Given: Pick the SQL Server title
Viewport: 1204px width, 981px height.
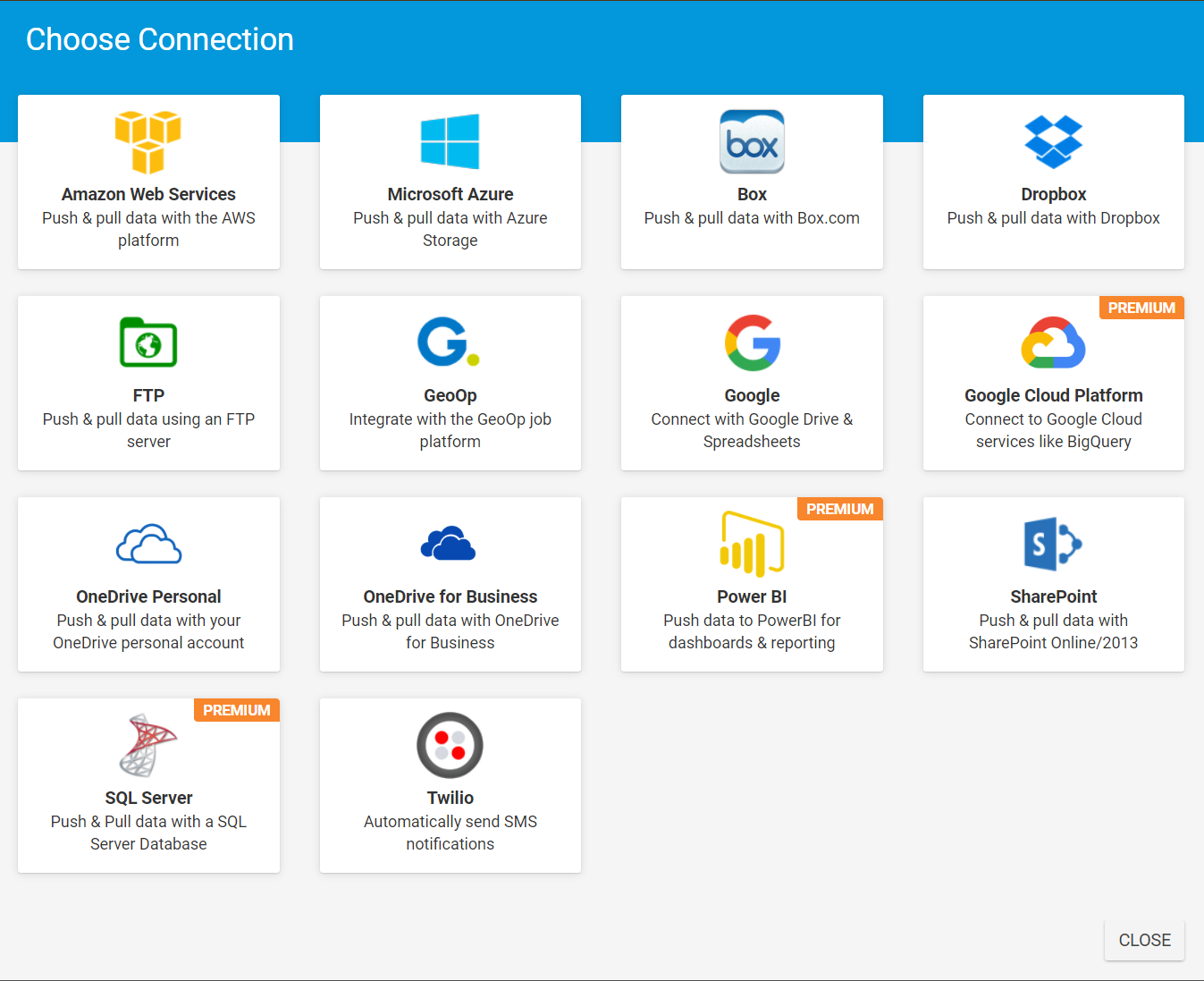Looking at the screenshot, I should [x=148, y=798].
